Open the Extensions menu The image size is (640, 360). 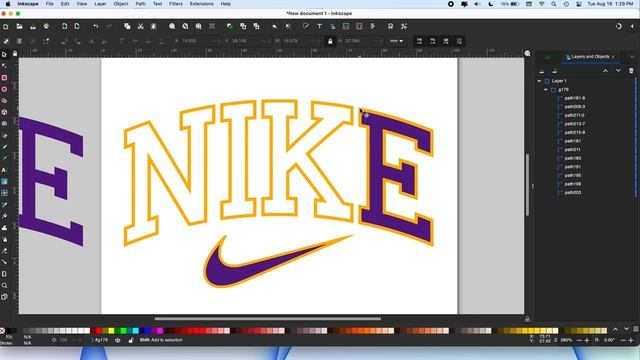coord(202,4)
